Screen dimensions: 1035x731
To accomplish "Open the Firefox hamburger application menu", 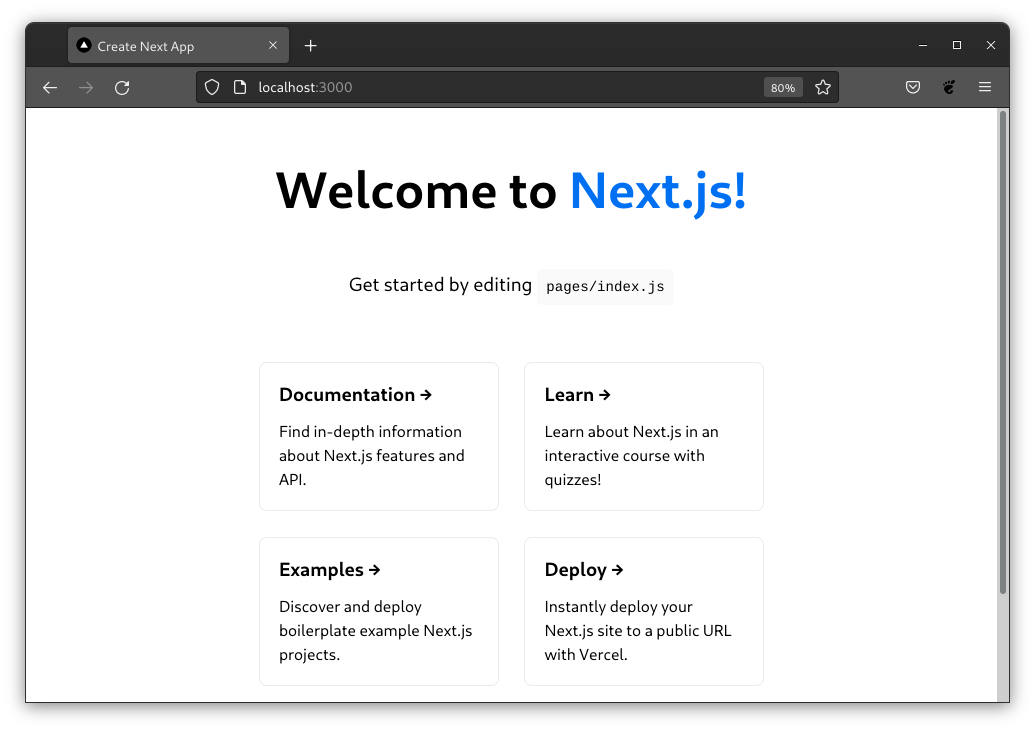I will (985, 88).
